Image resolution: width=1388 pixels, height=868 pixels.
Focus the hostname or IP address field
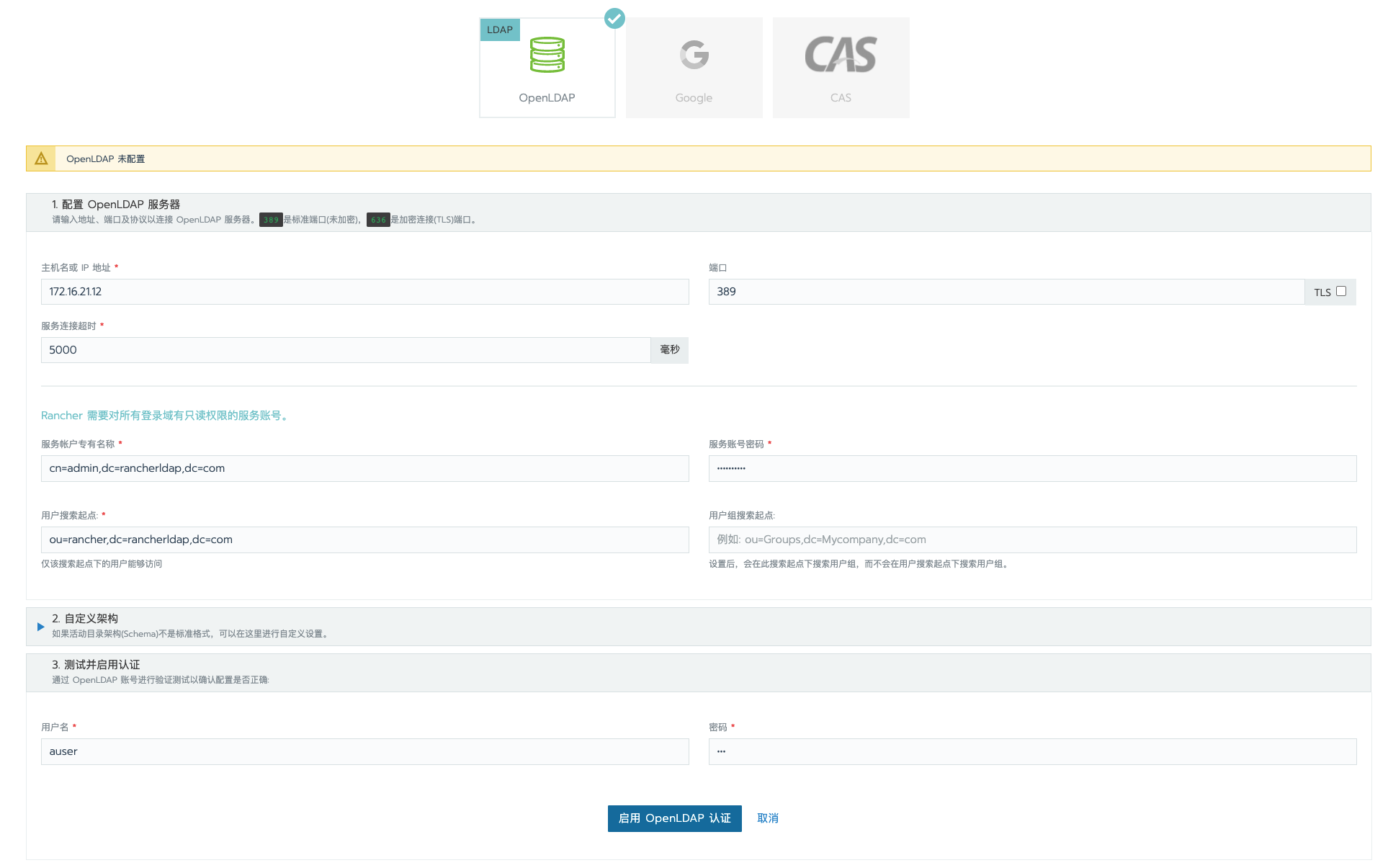tap(365, 292)
